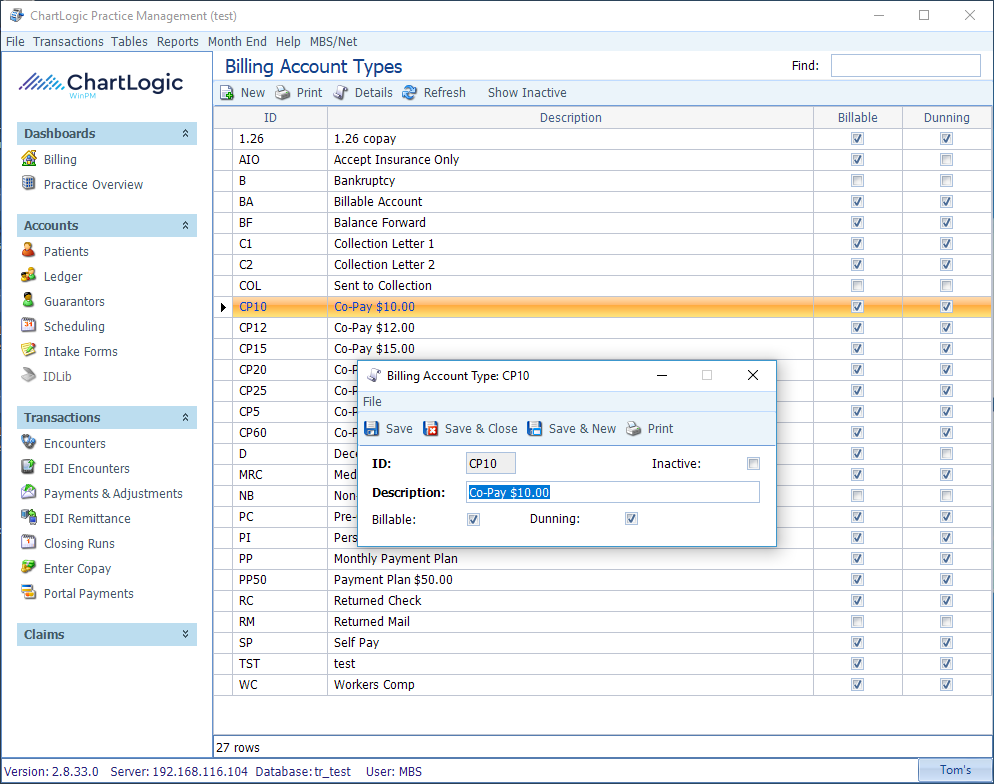The image size is (994, 784).
Task: Click the ChartLogic WinPM logo
Action: click(101, 84)
